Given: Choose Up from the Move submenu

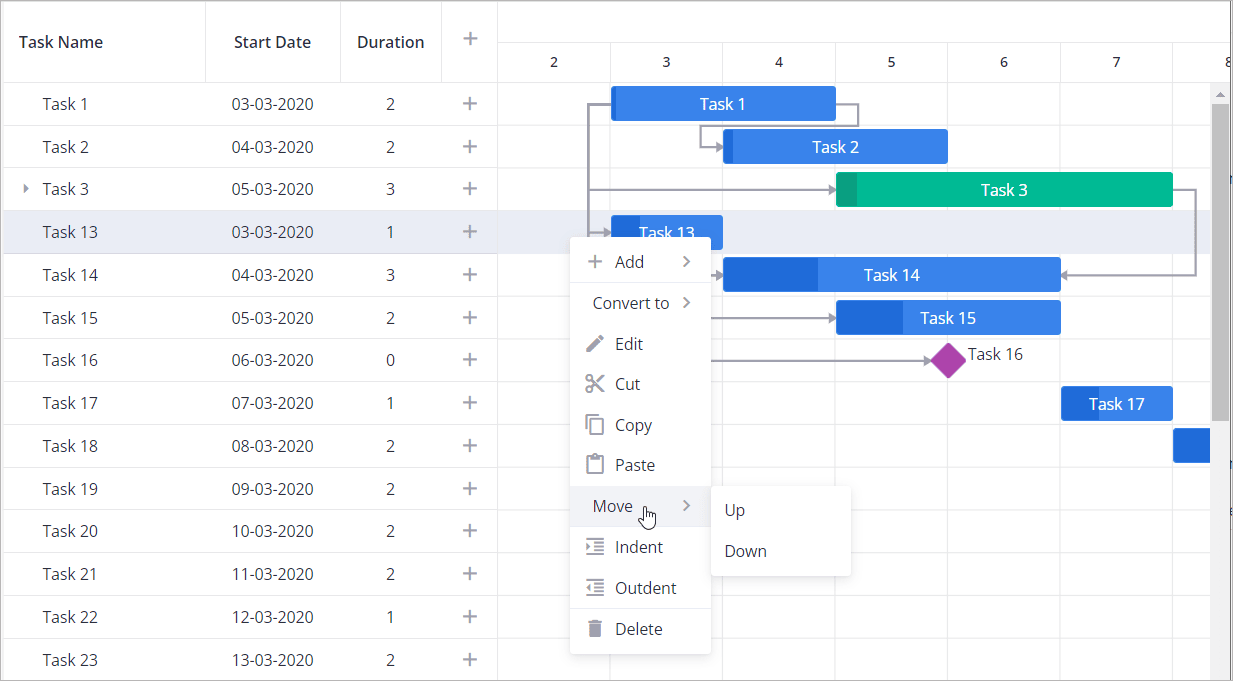Looking at the screenshot, I should coord(735,510).
